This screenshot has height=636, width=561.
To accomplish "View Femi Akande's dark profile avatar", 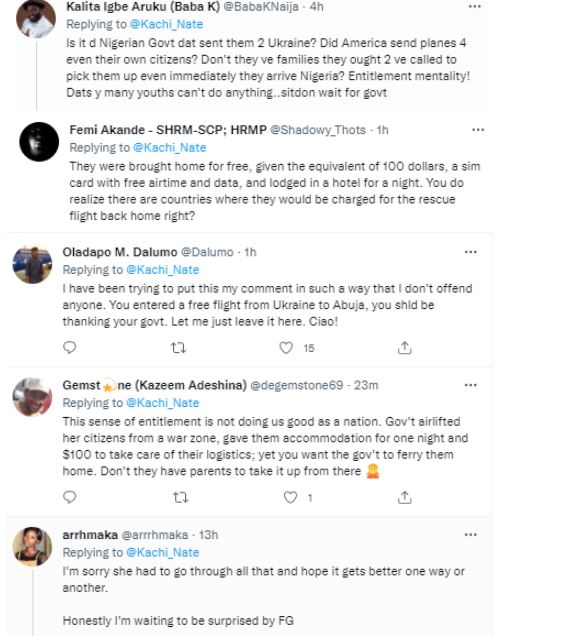I will (x=39, y=142).
